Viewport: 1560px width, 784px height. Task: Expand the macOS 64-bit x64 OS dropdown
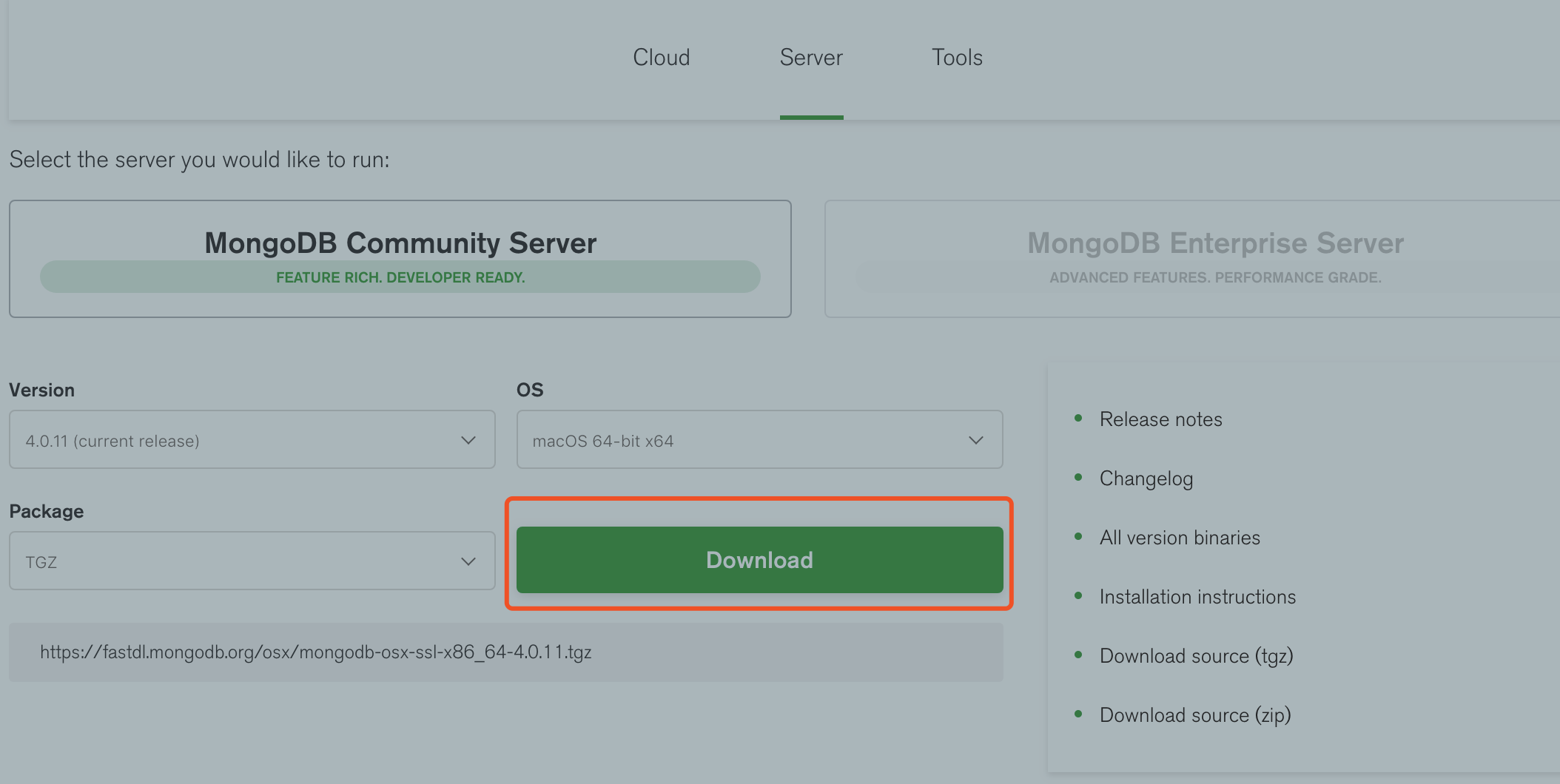(x=759, y=440)
